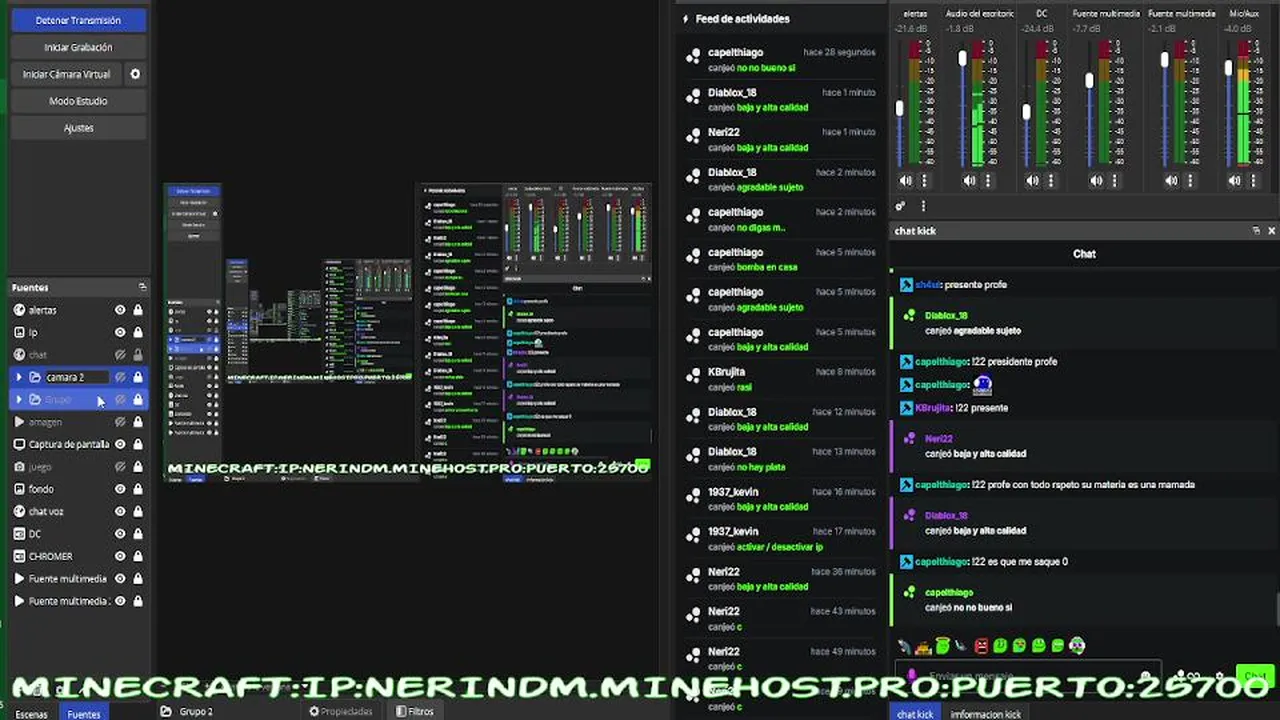Undock the chat kick panel
This screenshot has width=1280, height=720.
click(x=1256, y=231)
